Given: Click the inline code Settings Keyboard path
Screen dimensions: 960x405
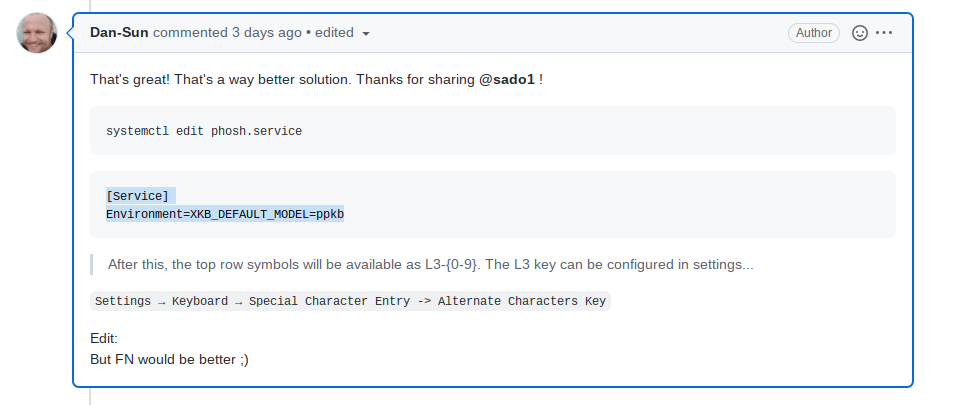Looking at the screenshot, I should [350, 301].
